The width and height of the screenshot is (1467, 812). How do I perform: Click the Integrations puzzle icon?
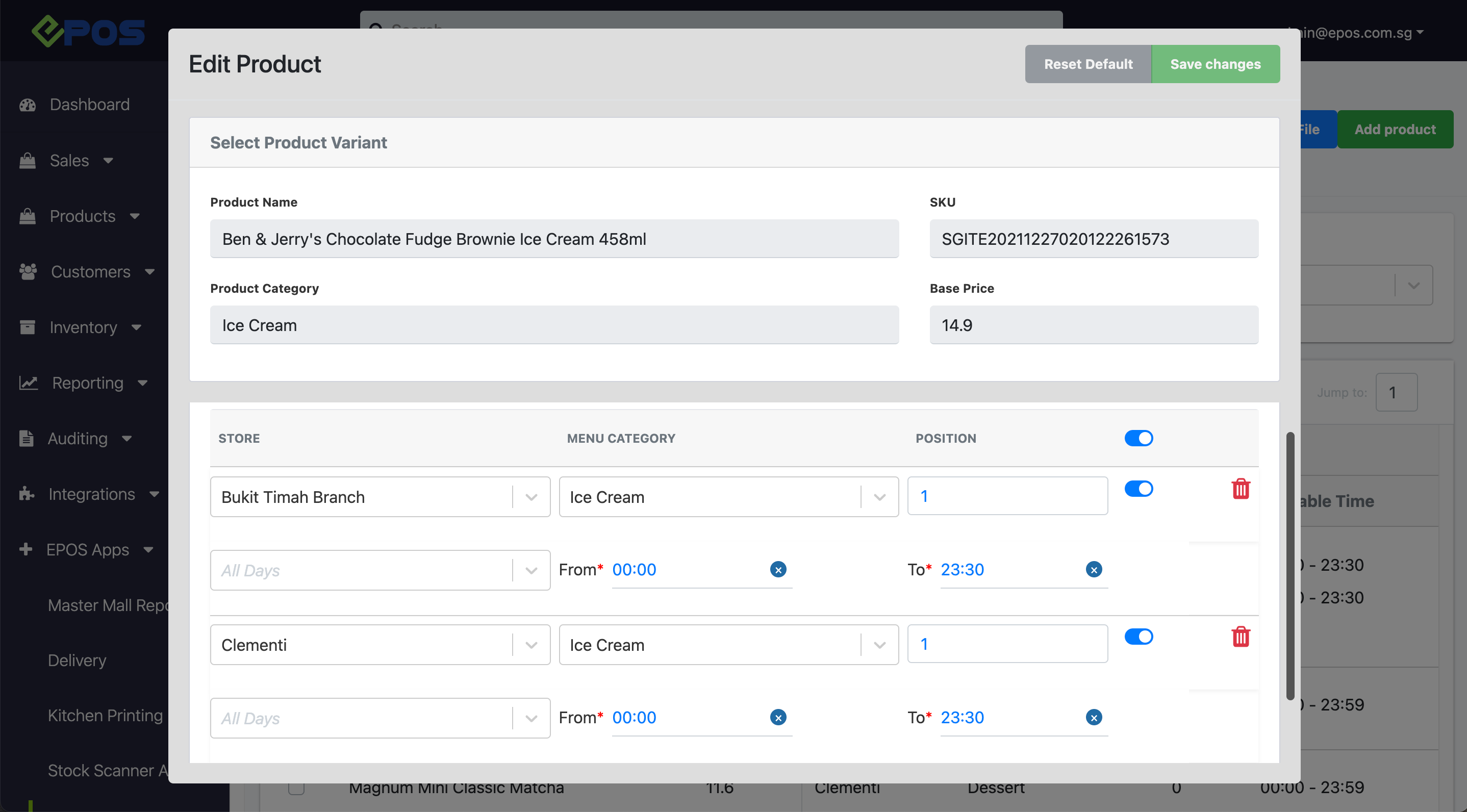tap(27, 494)
